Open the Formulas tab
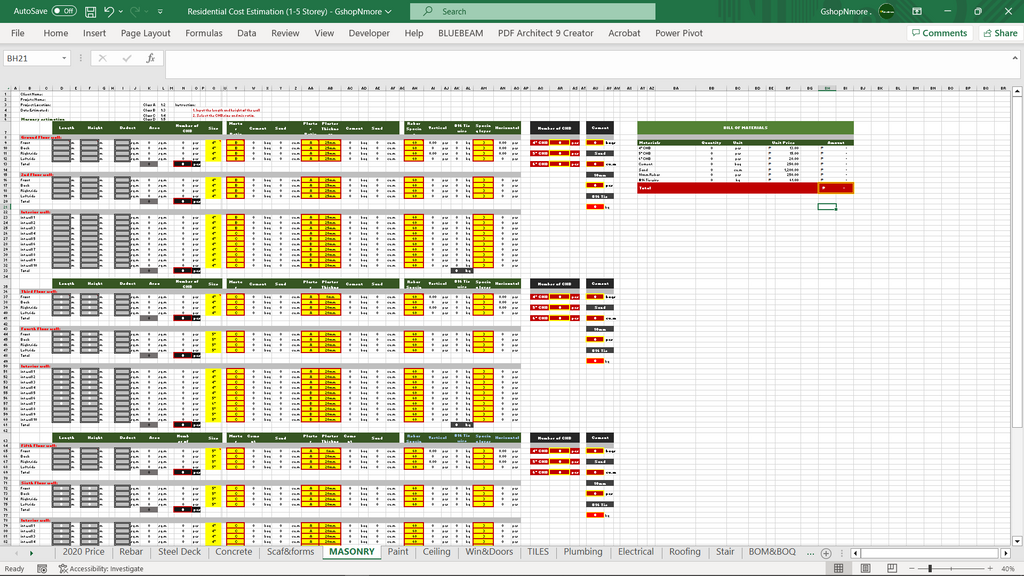 tap(204, 33)
